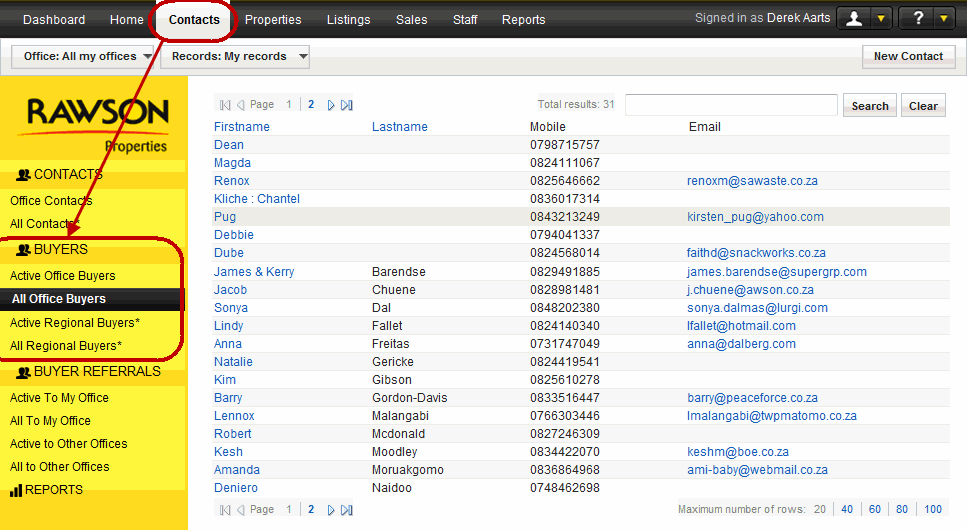Image resolution: width=967 pixels, height=530 pixels.
Task: Jump to first page in top pagination
Action: pyautogui.click(x=225, y=105)
